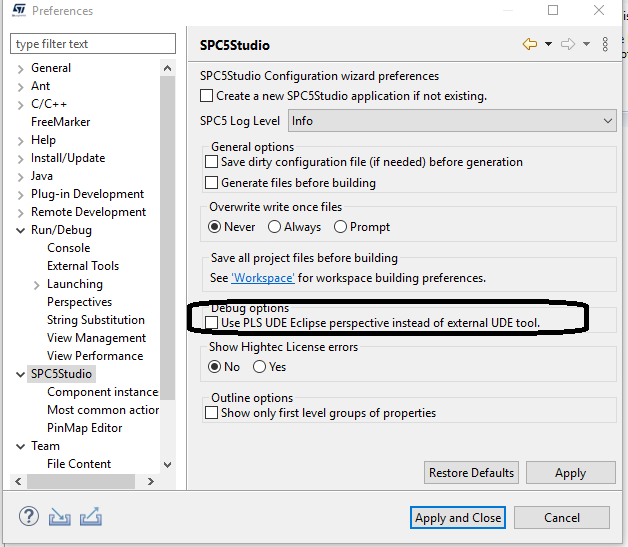Viewport: 628px width, 547px height.
Task: Select No for Hightec License errors
Action: click(214, 366)
